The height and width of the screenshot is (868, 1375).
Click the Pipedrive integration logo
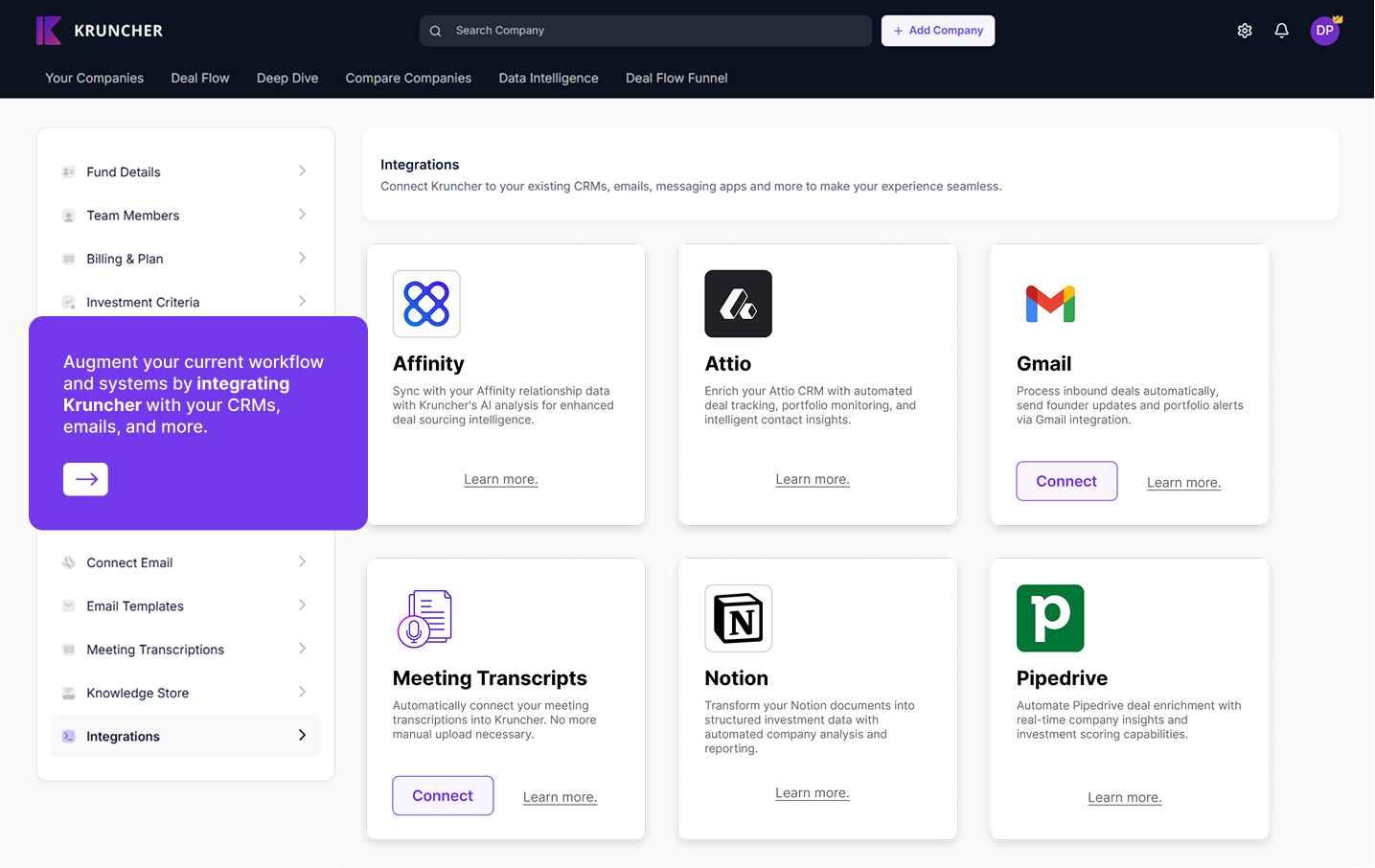[1050, 618]
